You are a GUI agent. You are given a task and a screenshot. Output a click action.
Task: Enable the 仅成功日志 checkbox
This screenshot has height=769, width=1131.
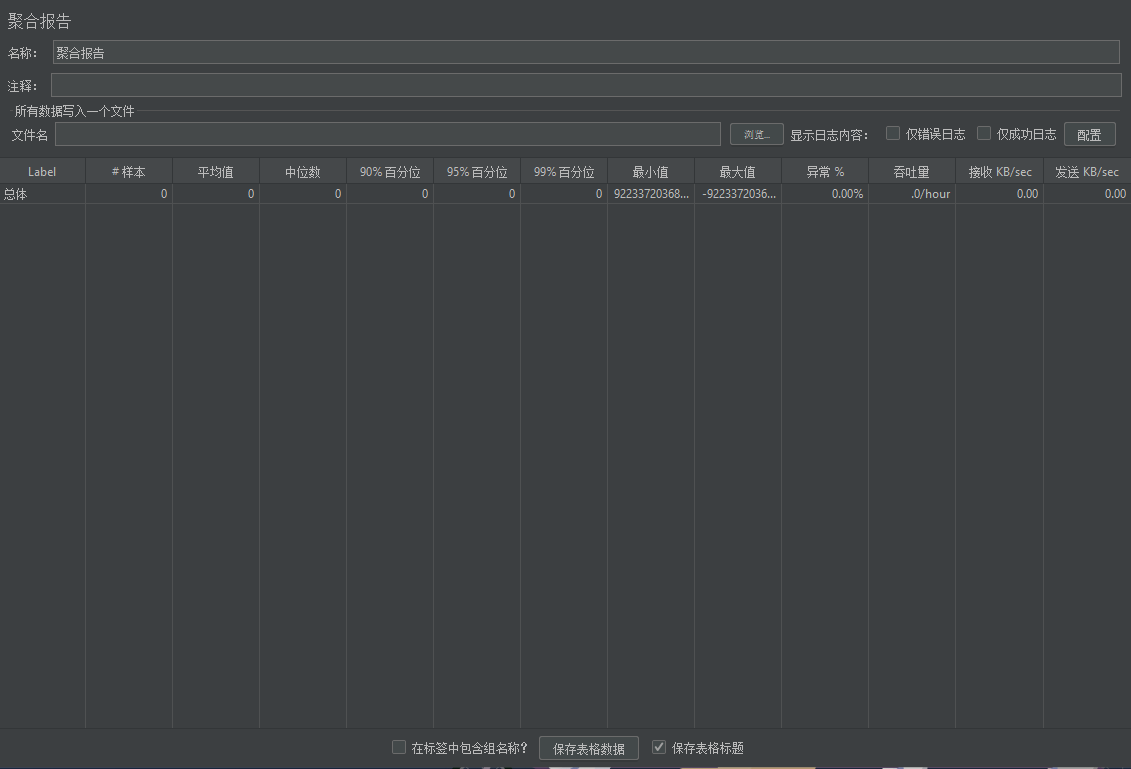coord(984,133)
